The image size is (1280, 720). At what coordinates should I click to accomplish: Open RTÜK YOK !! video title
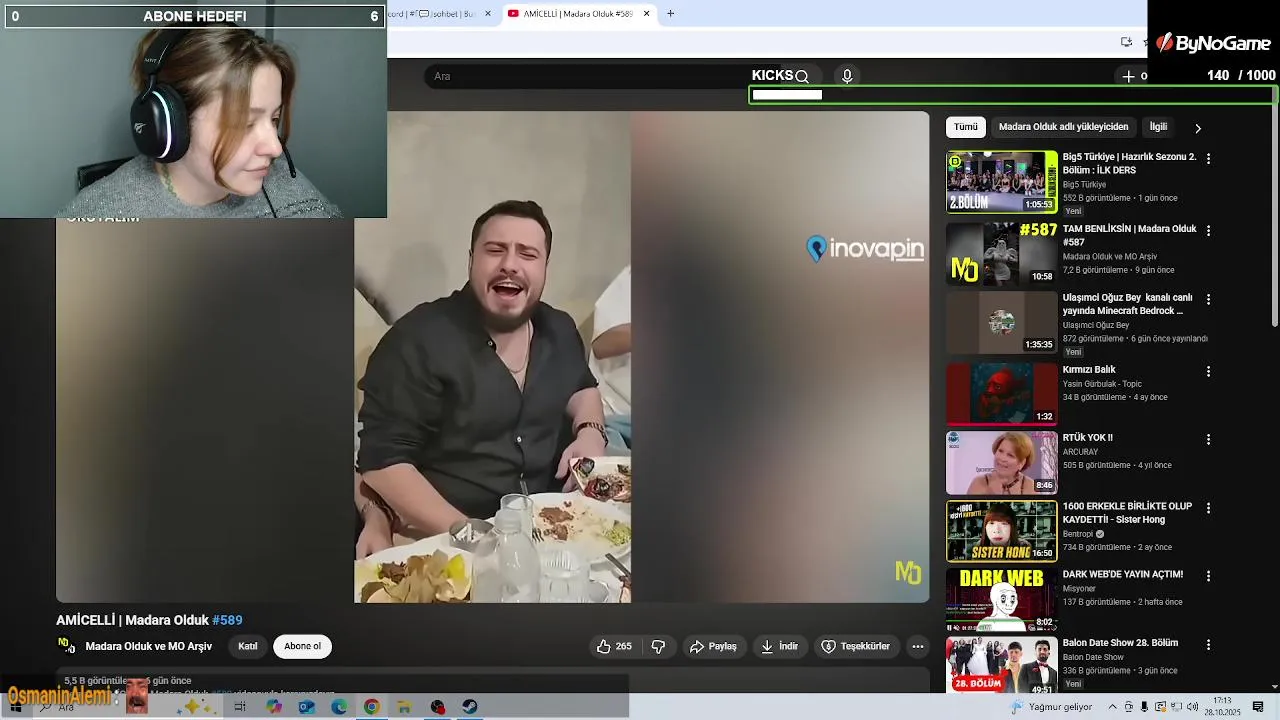coord(1087,438)
